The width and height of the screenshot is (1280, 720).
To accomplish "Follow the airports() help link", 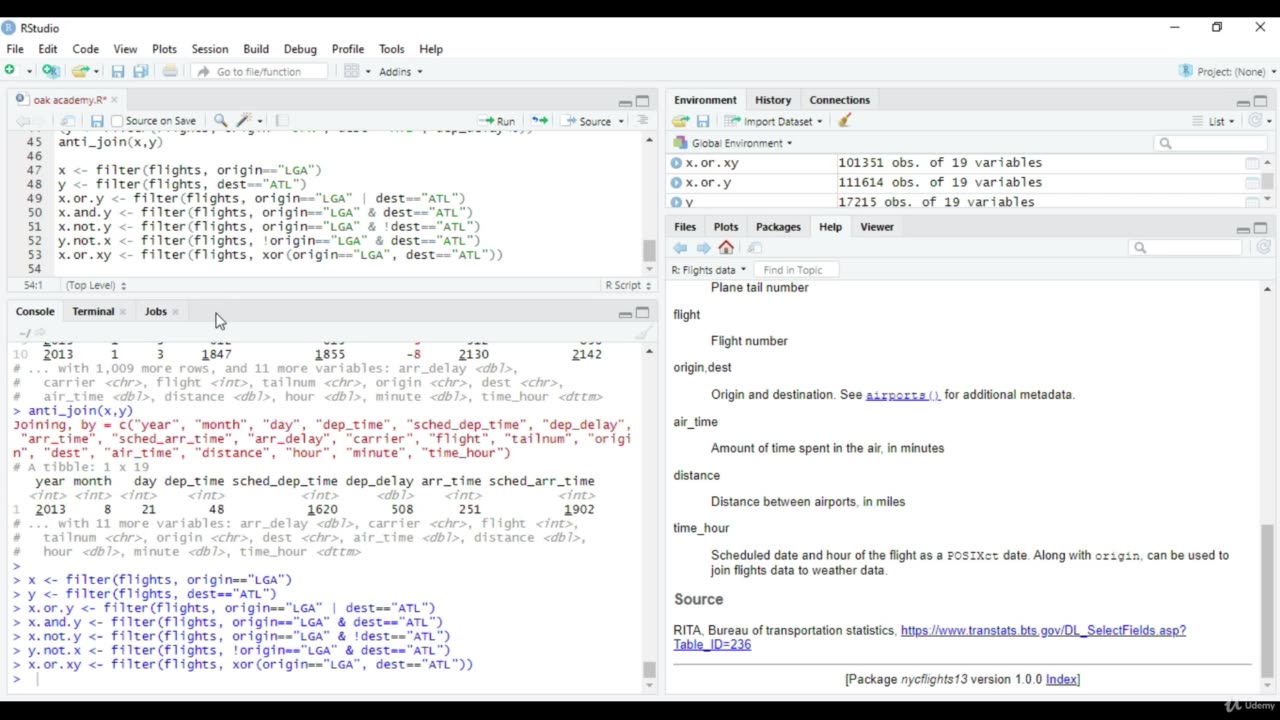I will pyautogui.click(x=902, y=395).
